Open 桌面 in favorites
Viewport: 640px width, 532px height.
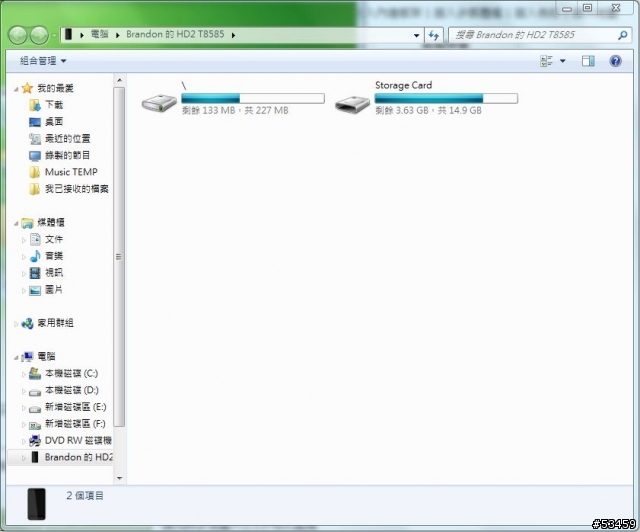pyautogui.click(x=54, y=122)
